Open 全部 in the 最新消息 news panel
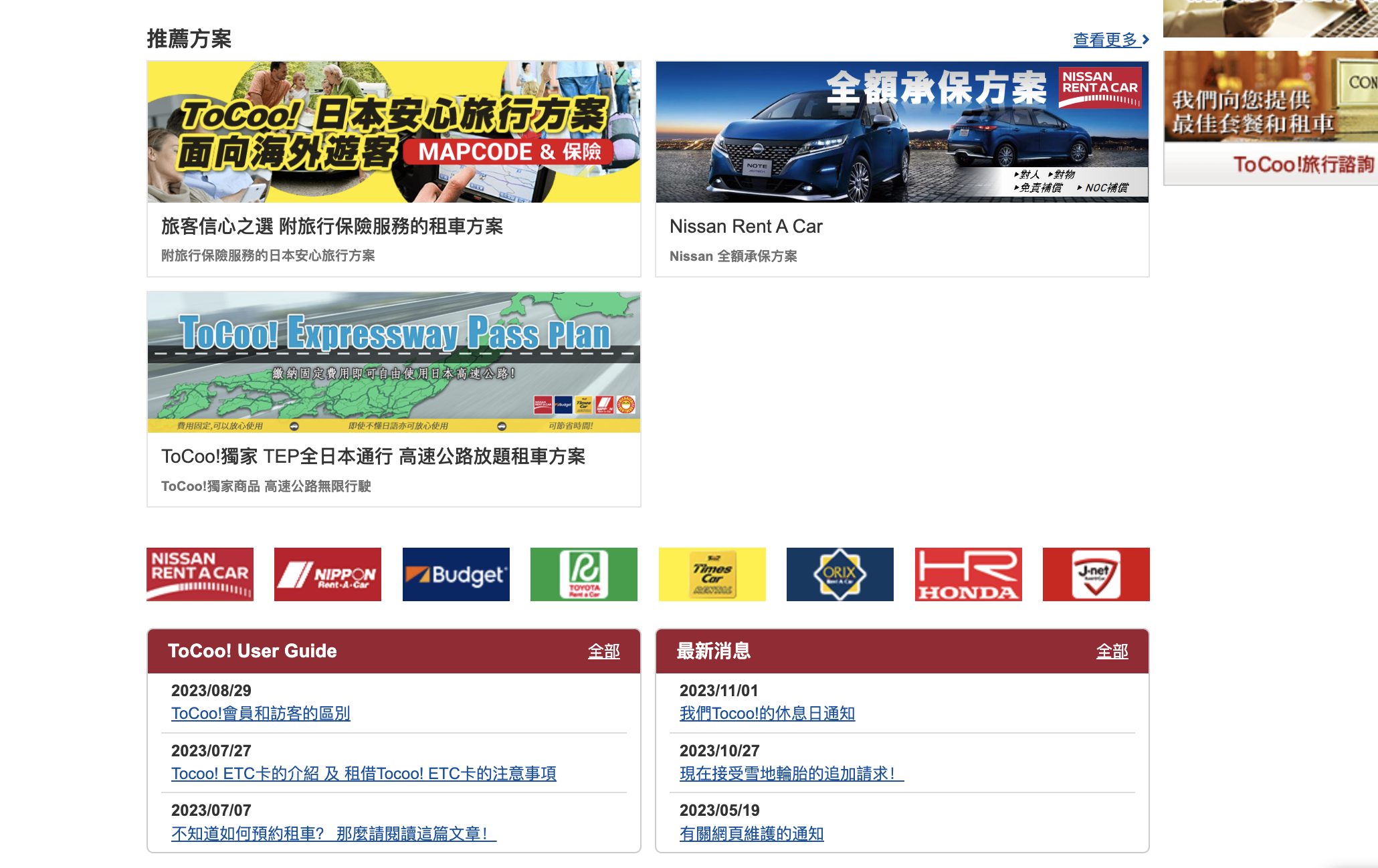This screenshot has width=1378, height=868. [1112, 651]
